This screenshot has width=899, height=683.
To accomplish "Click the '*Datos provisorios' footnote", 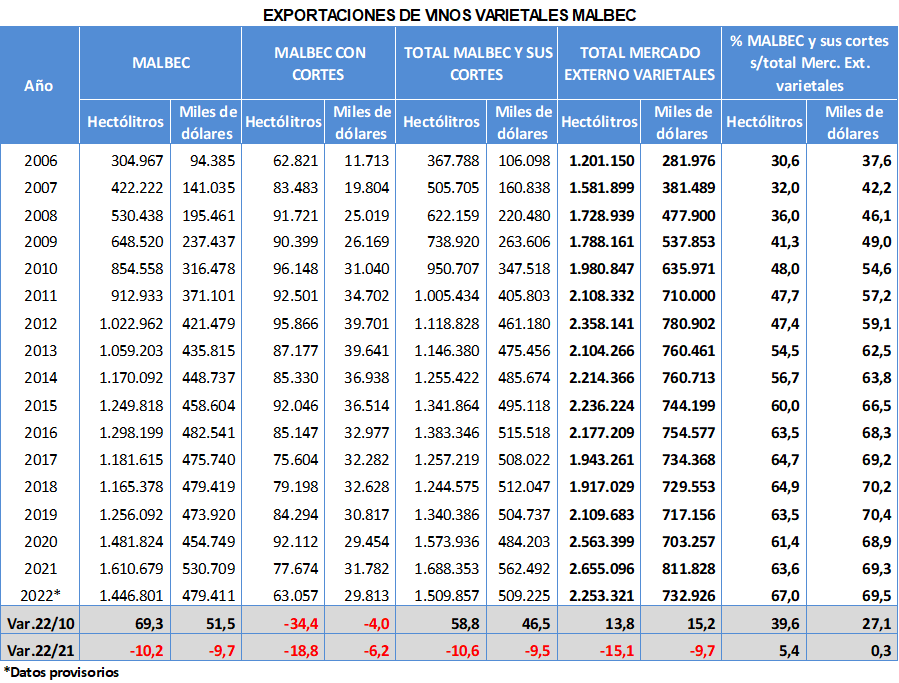I will tap(60, 672).
